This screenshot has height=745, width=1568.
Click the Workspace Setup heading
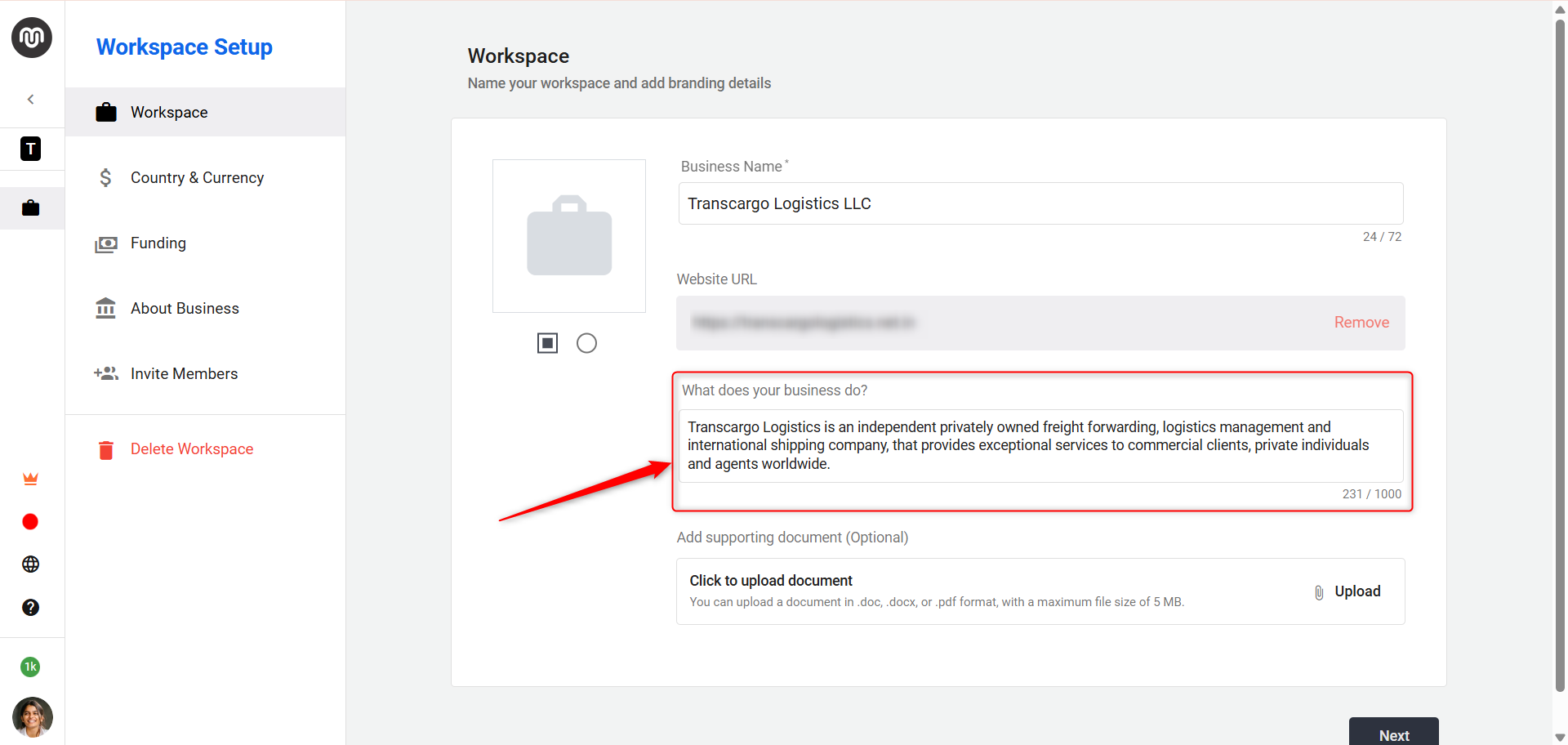pos(185,47)
